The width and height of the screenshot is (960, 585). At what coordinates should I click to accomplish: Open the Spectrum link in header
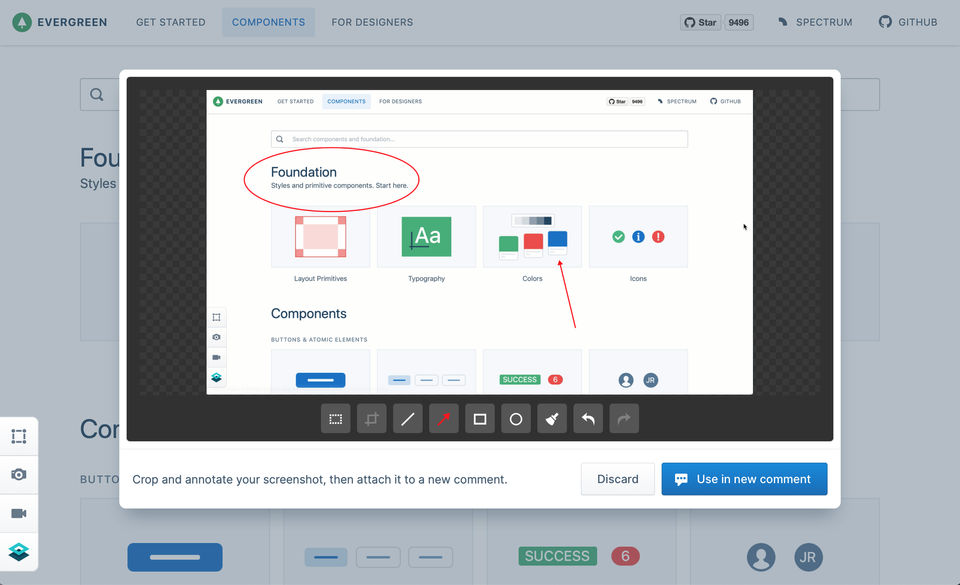815,22
